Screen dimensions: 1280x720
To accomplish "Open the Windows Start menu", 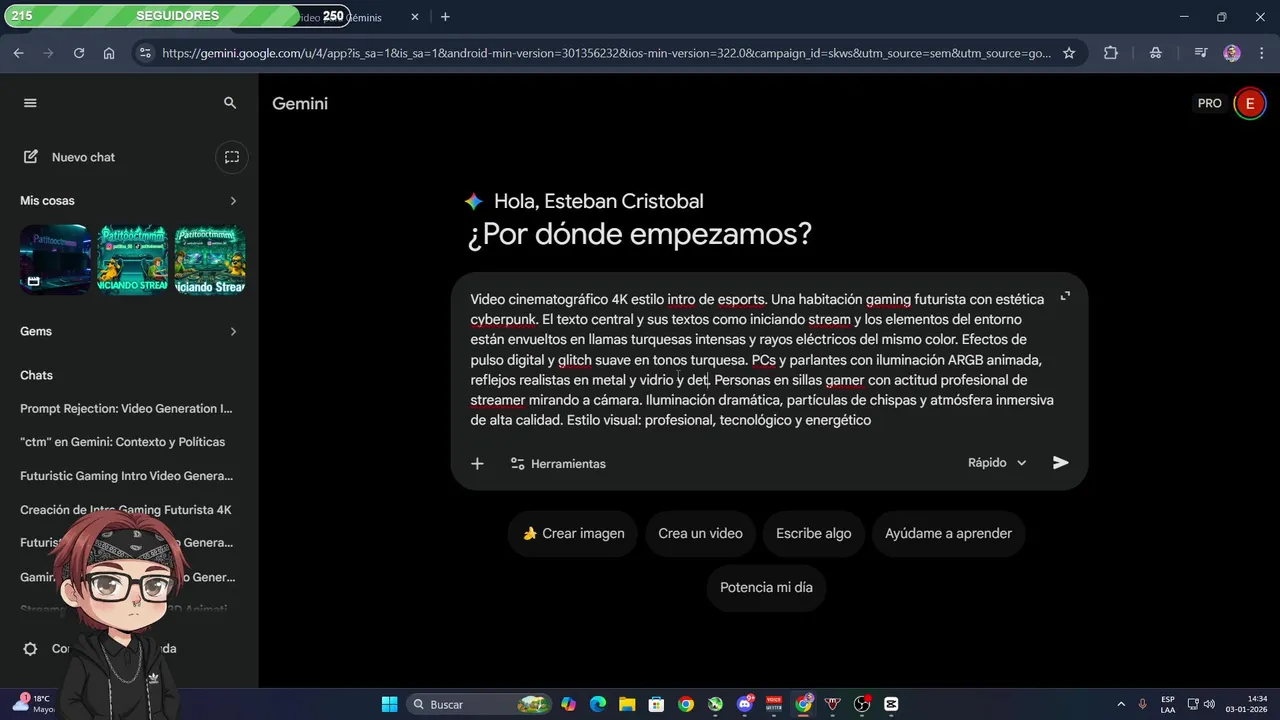I will pyautogui.click(x=389, y=704).
